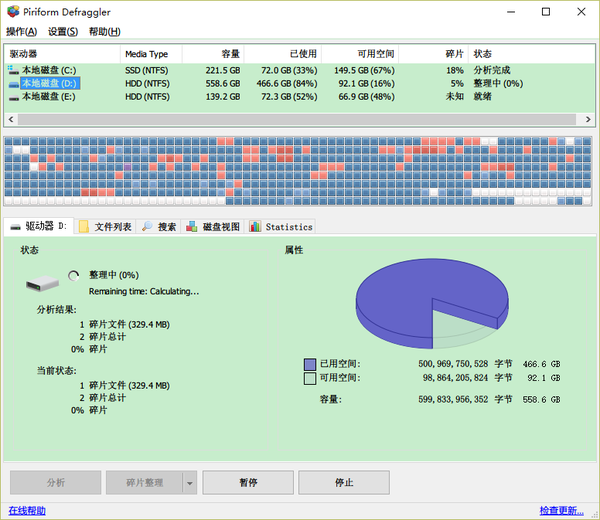This screenshot has height=520, width=600.
Task: Click the 未知 fragmentation cell for E:
Action: click(x=455, y=97)
